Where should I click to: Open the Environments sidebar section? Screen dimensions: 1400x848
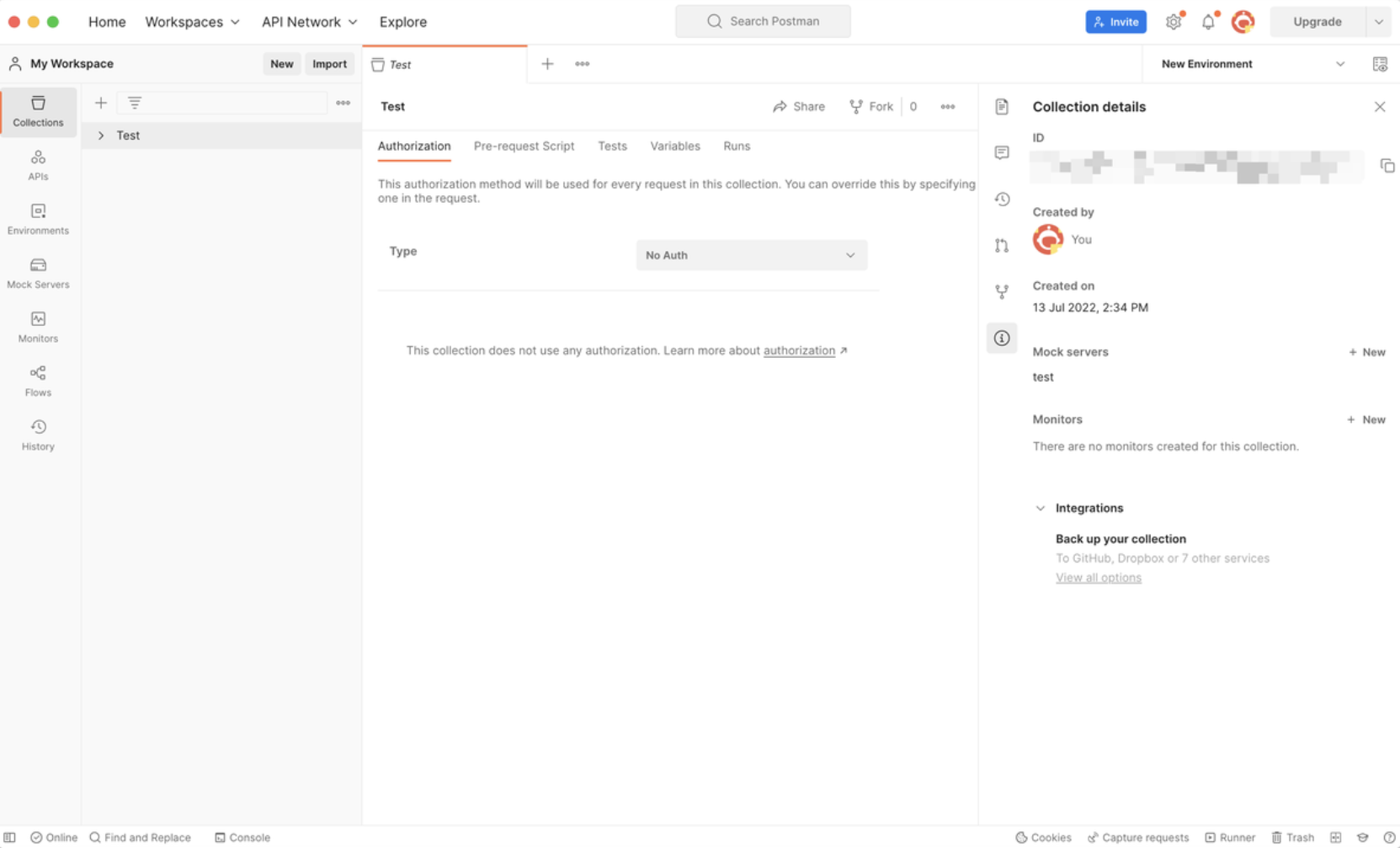pyautogui.click(x=38, y=219)
